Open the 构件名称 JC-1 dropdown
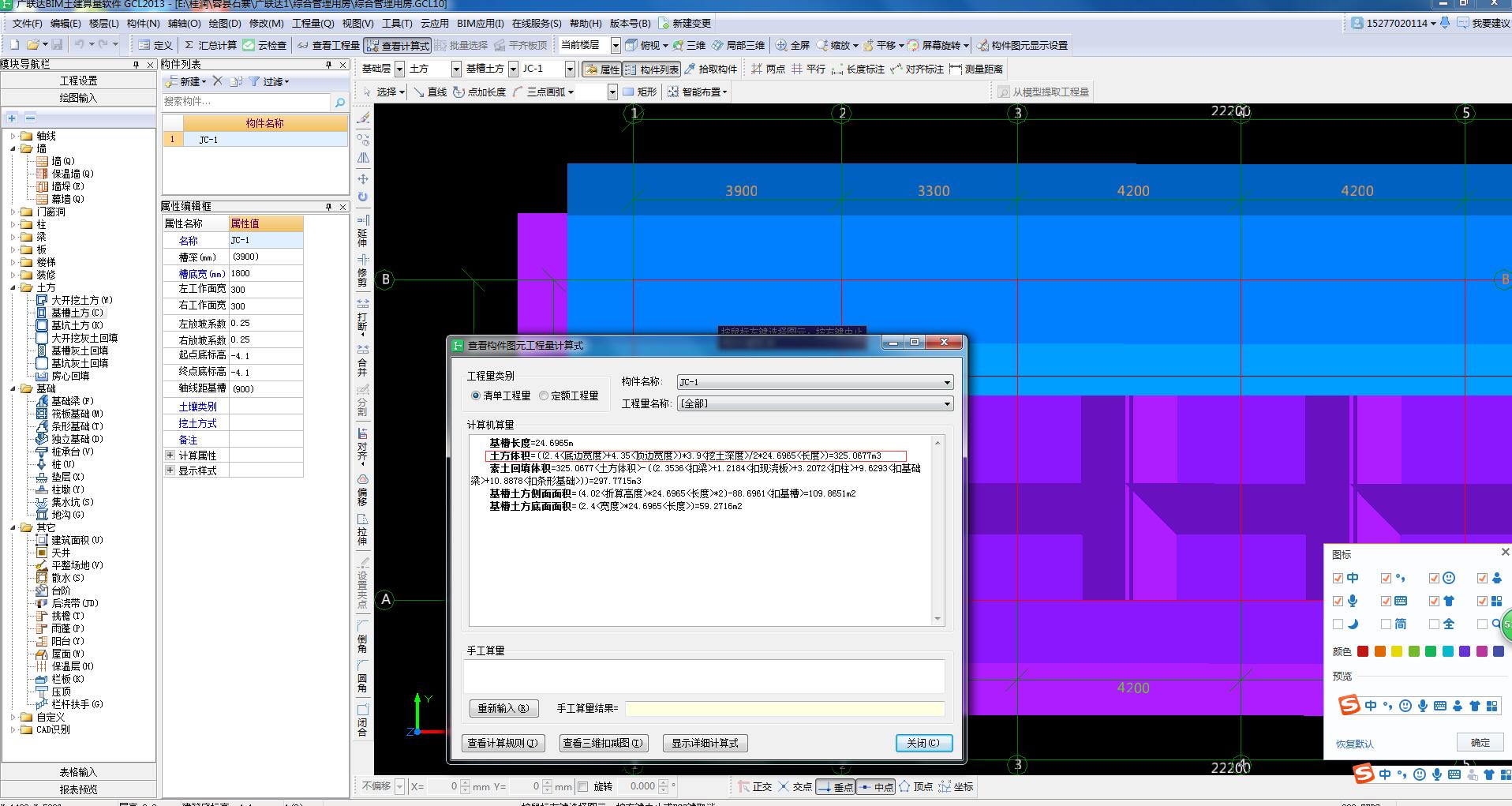1512x806 pixels. 815,382
